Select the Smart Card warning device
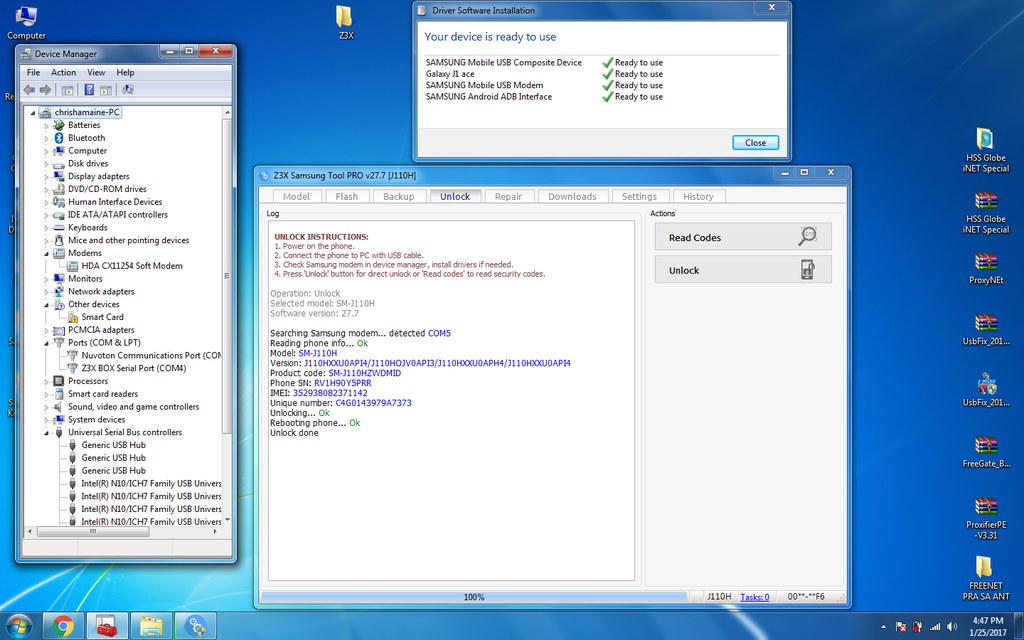This screenshot has height=640, width=1024. pyautogui.click(x=103, y=317)
